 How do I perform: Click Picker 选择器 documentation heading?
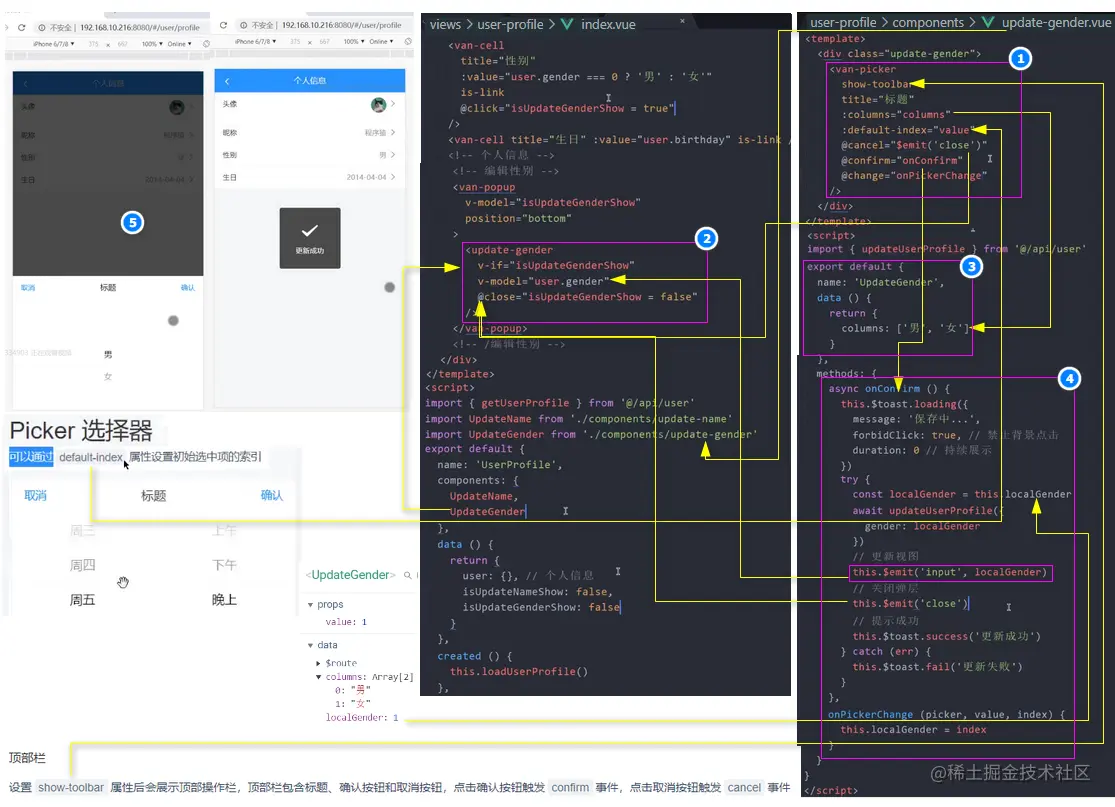81,431
